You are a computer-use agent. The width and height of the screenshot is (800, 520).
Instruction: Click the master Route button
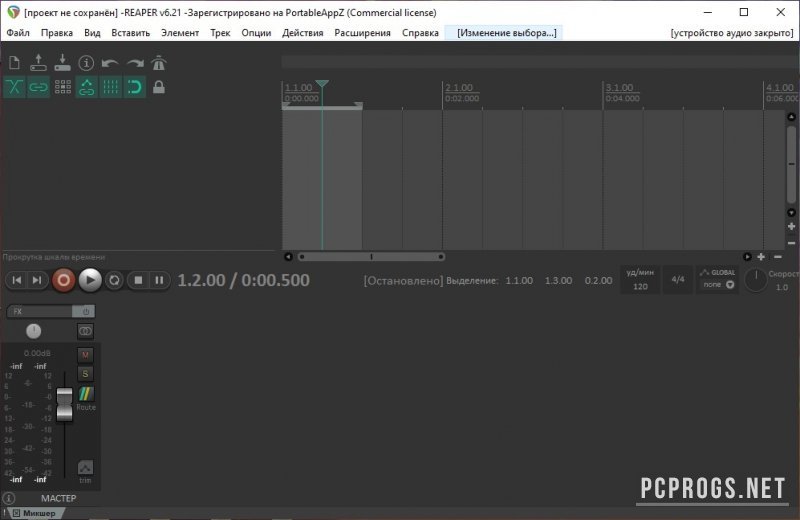(x=85, y=397)
